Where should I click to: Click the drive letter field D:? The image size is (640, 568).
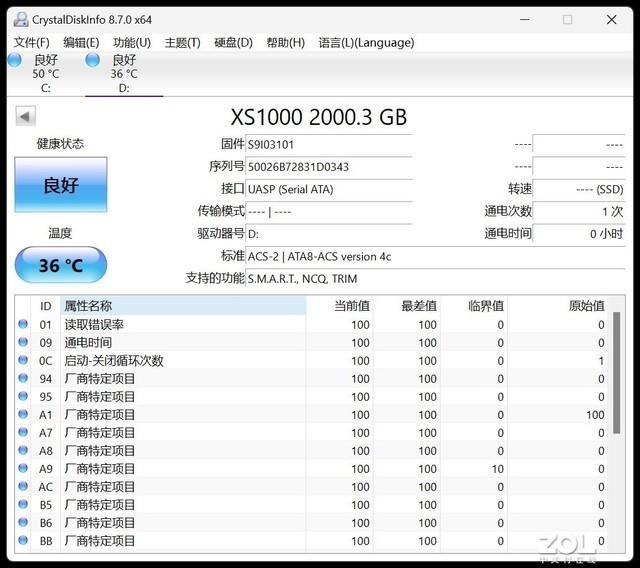tap(329, 234)
